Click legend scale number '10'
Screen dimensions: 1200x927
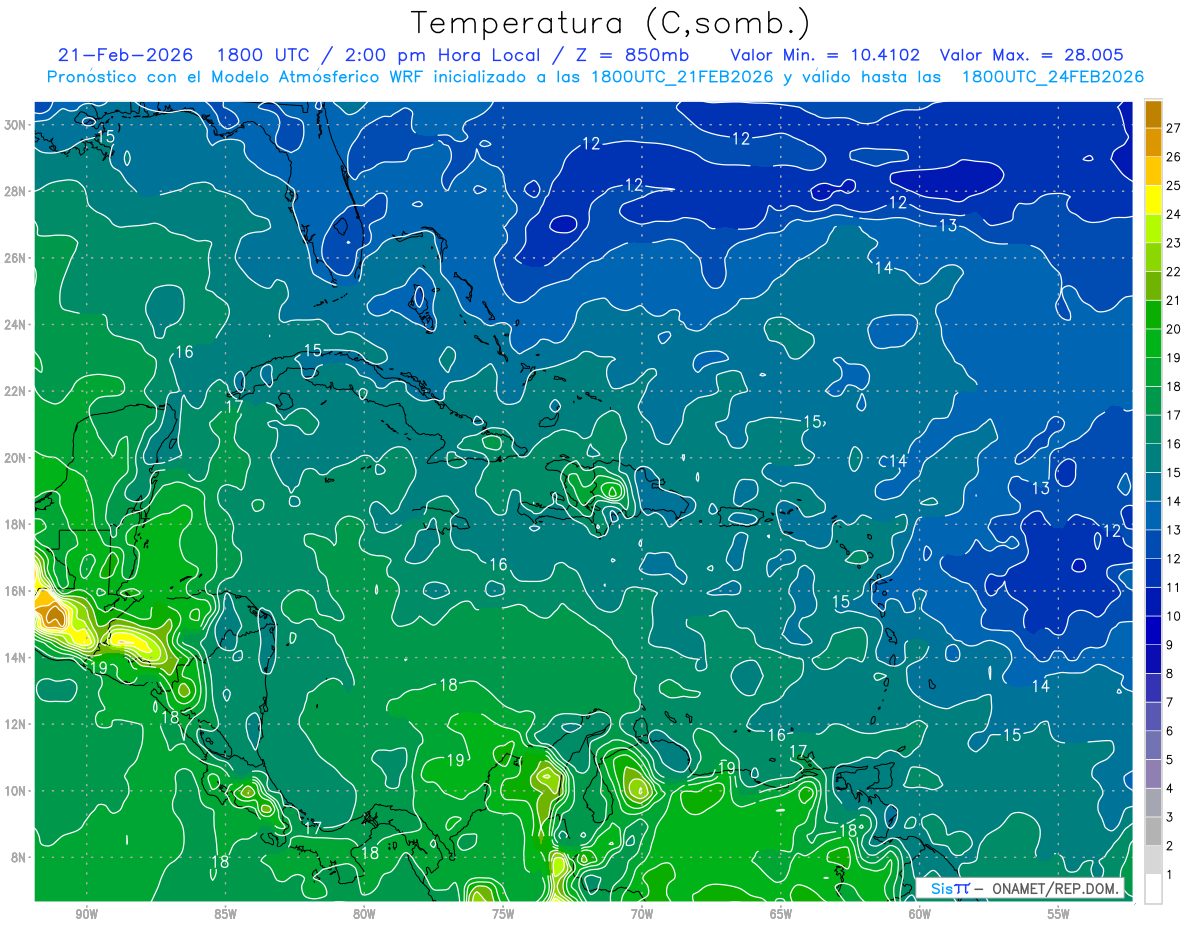(1174, 616)
